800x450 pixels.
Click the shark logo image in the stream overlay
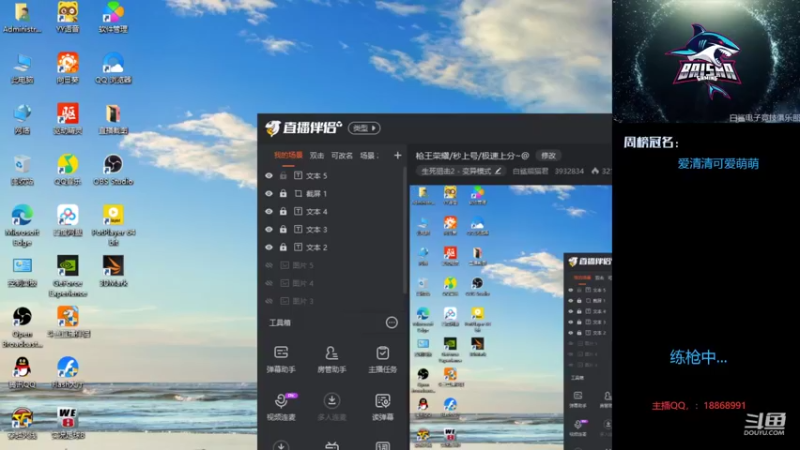tap(706, 61)
